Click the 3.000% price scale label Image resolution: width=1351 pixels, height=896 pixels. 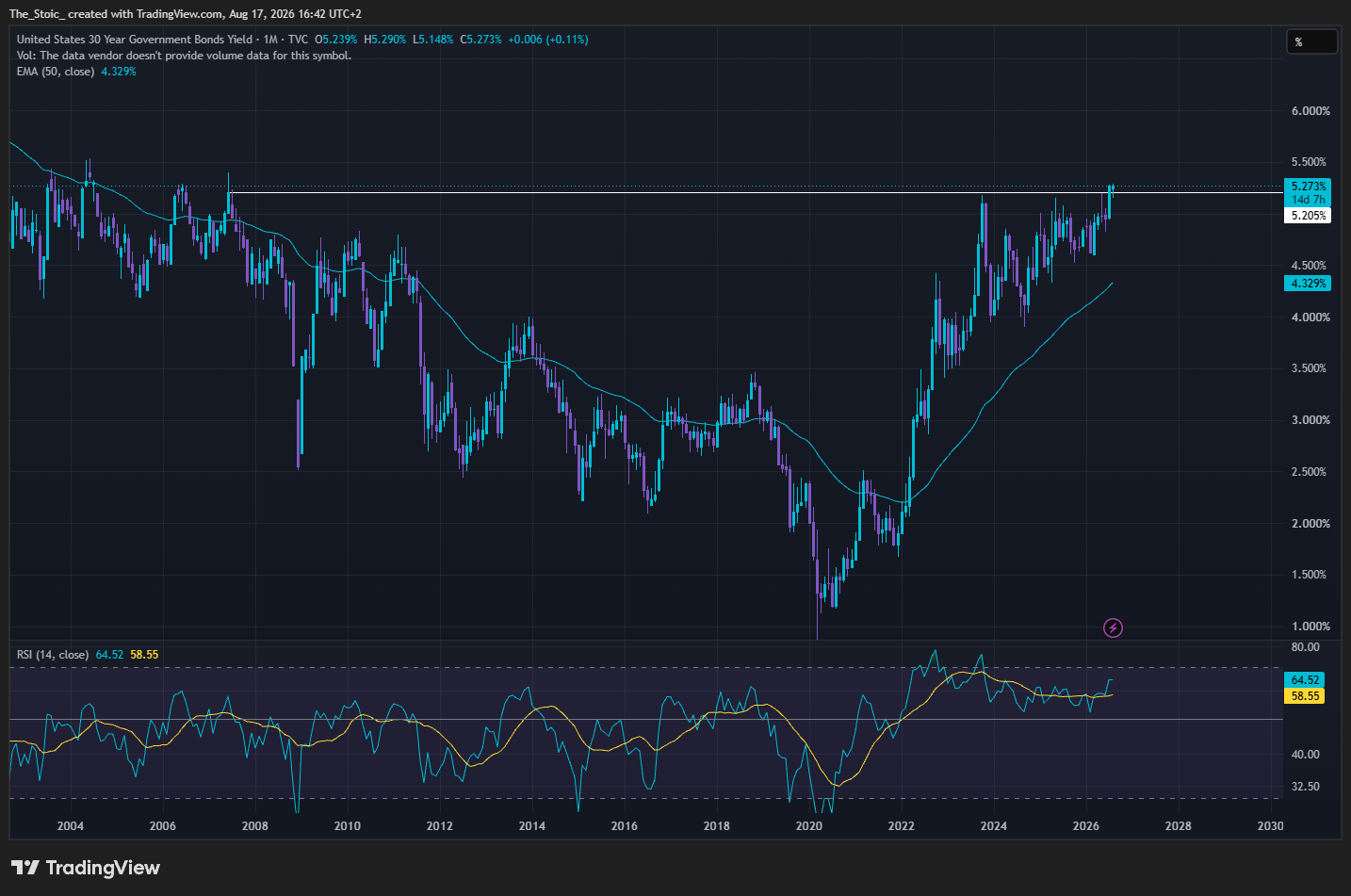click(x=1310, y=420)
